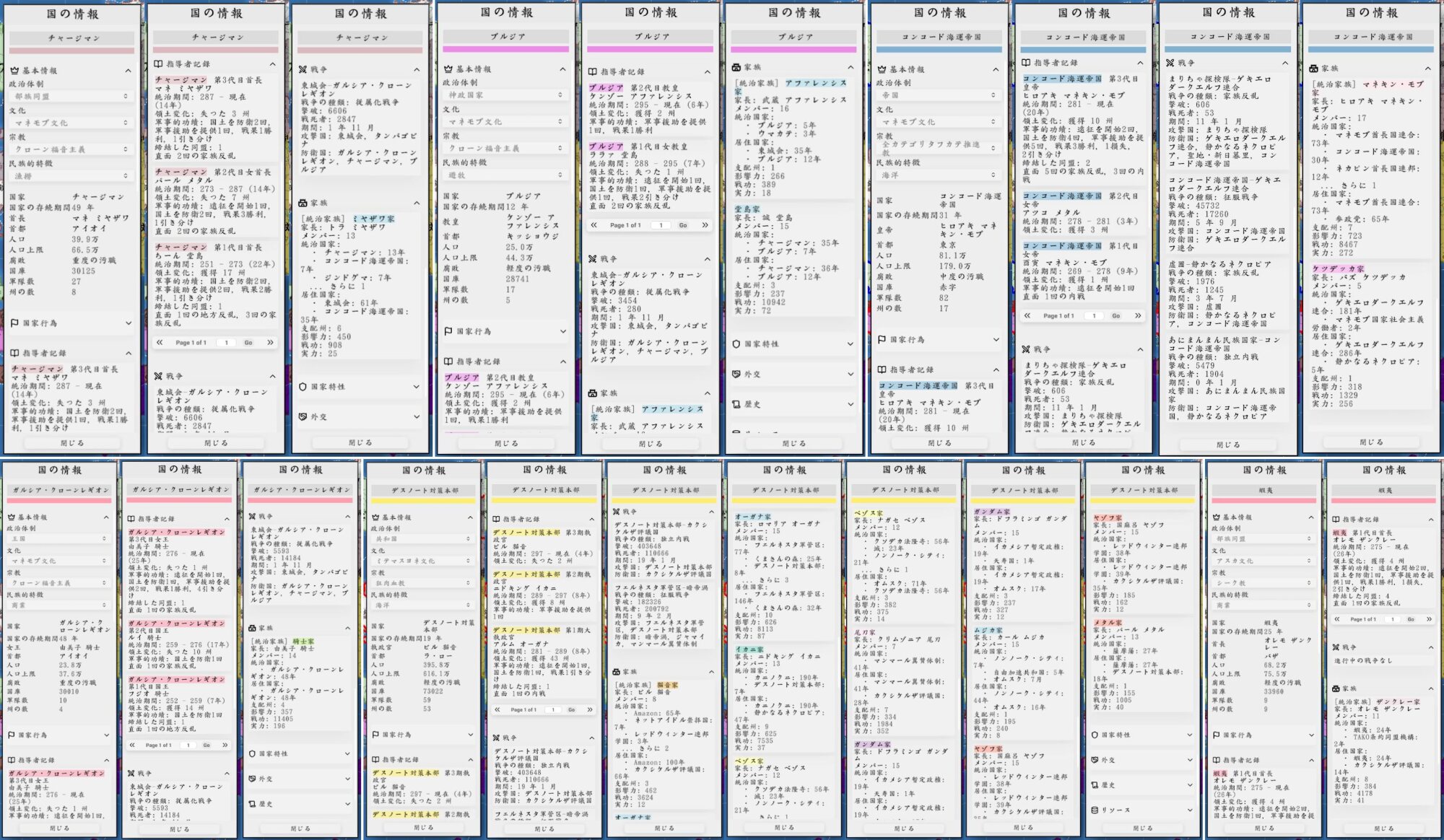Click 閉じる button below 蝦夷 家族 section
Image resolution: width=1444 pixels, height=840 pixels.
(x=1383, y=828)
